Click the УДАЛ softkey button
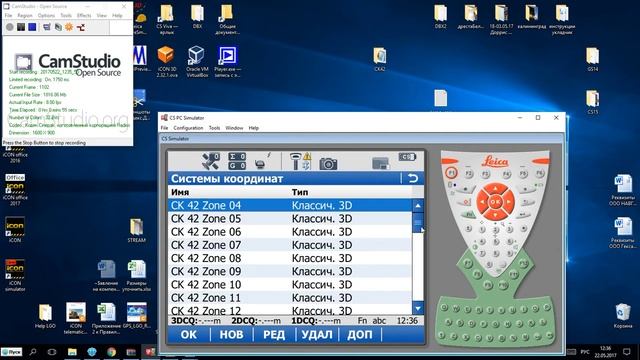 [x=317, y=335]
